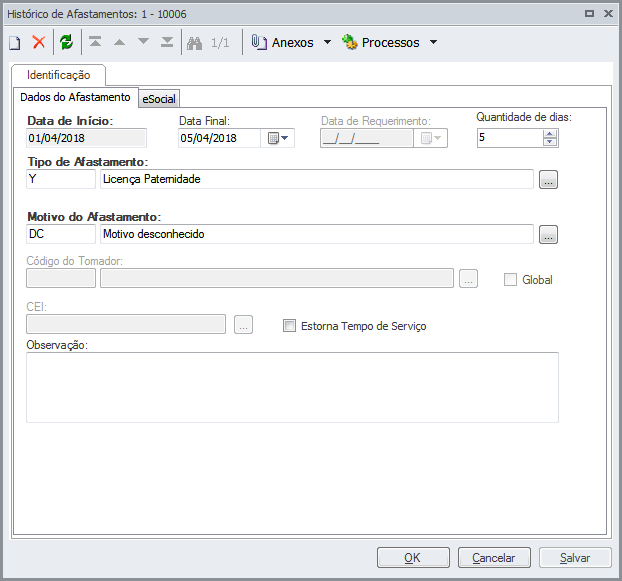Click the CEI input field

coord(126,324)
